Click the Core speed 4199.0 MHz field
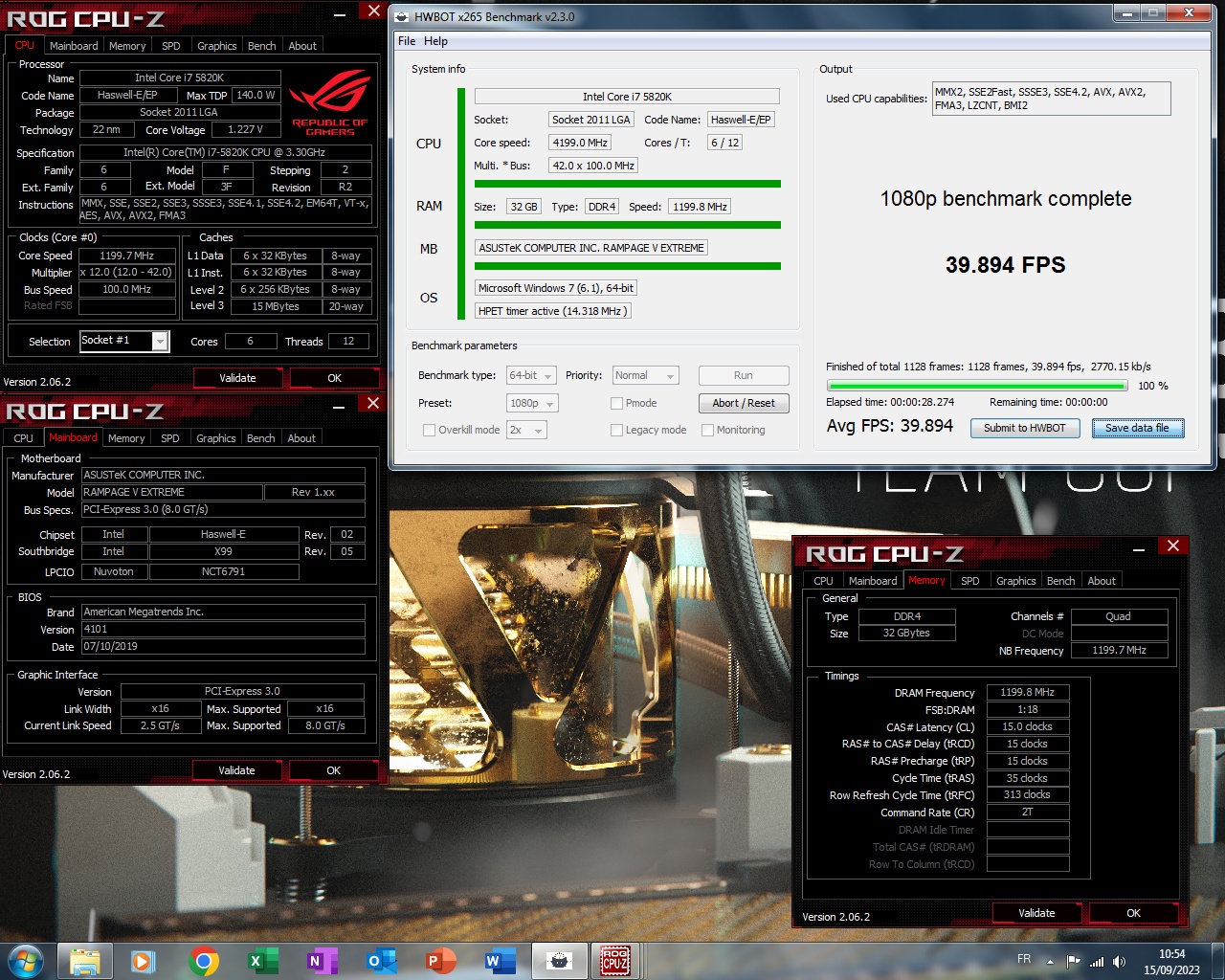 [x=580, y=143]
